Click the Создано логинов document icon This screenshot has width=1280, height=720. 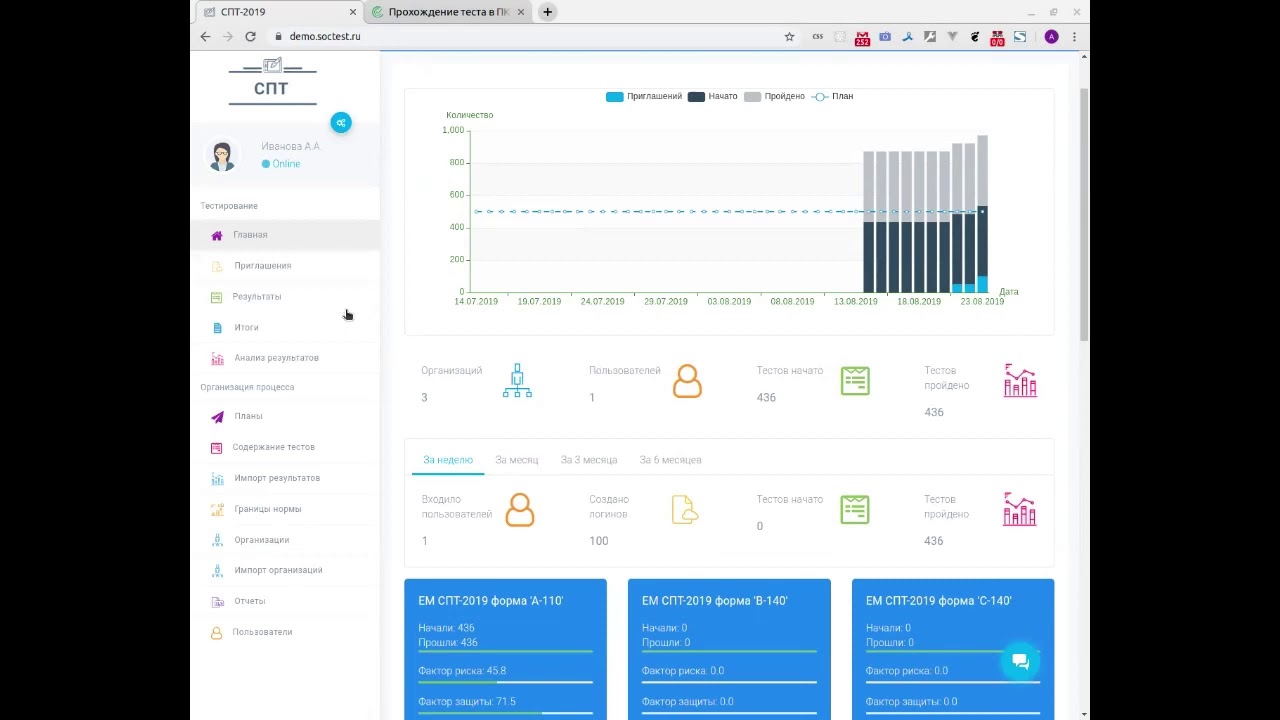click(x=686, y=510)
